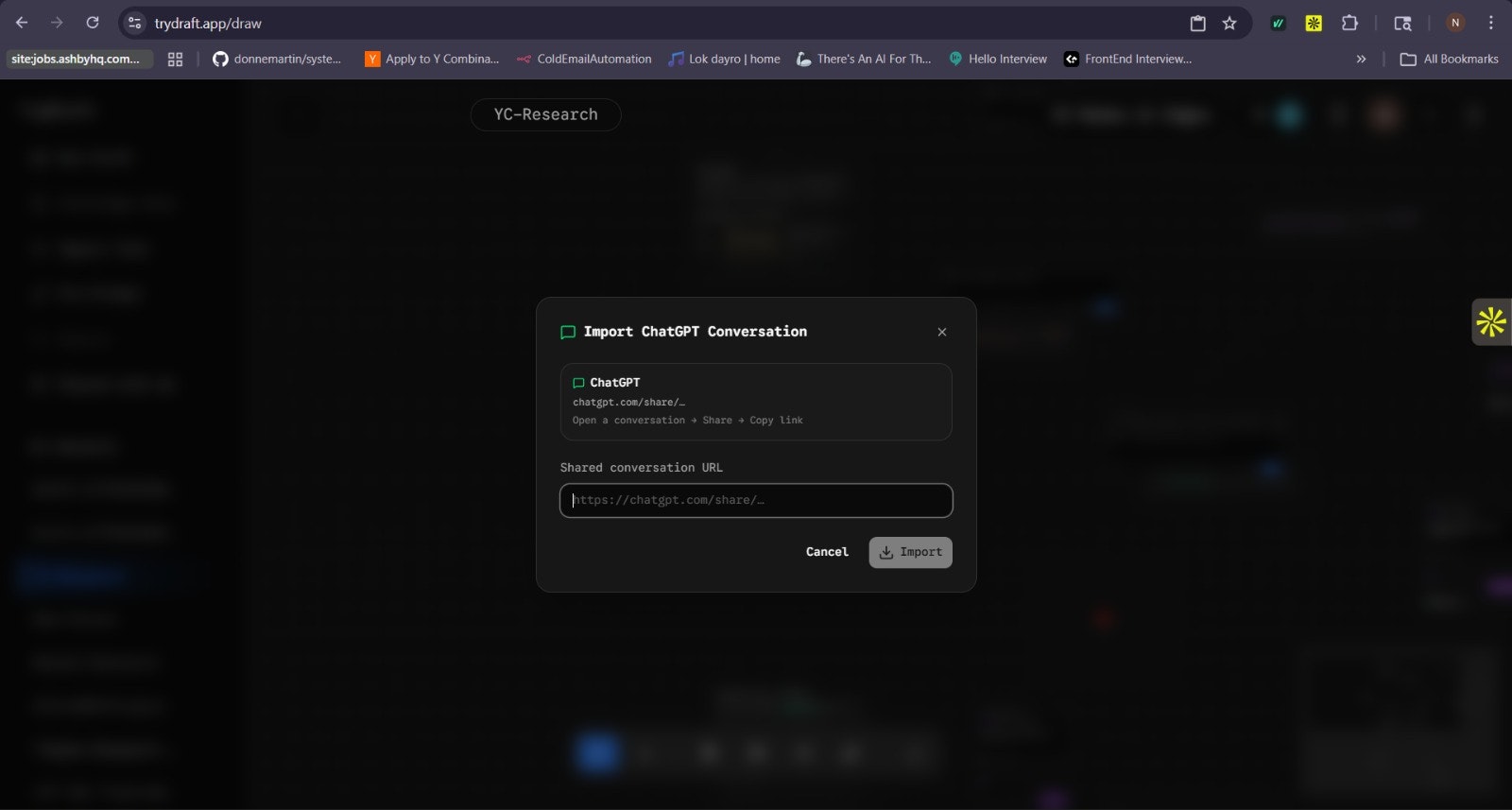Open the Chrome three-dot menu
This screenshot has width=1512, height=810.
tap(1491, 23)
